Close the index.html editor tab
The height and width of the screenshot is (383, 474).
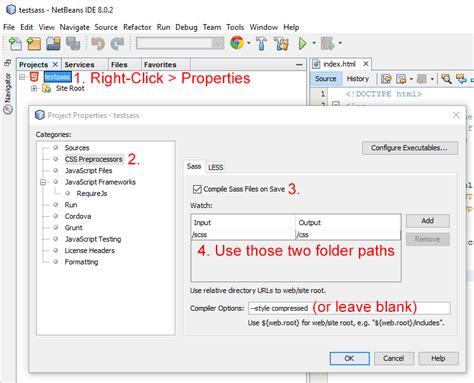coord(366,64)
